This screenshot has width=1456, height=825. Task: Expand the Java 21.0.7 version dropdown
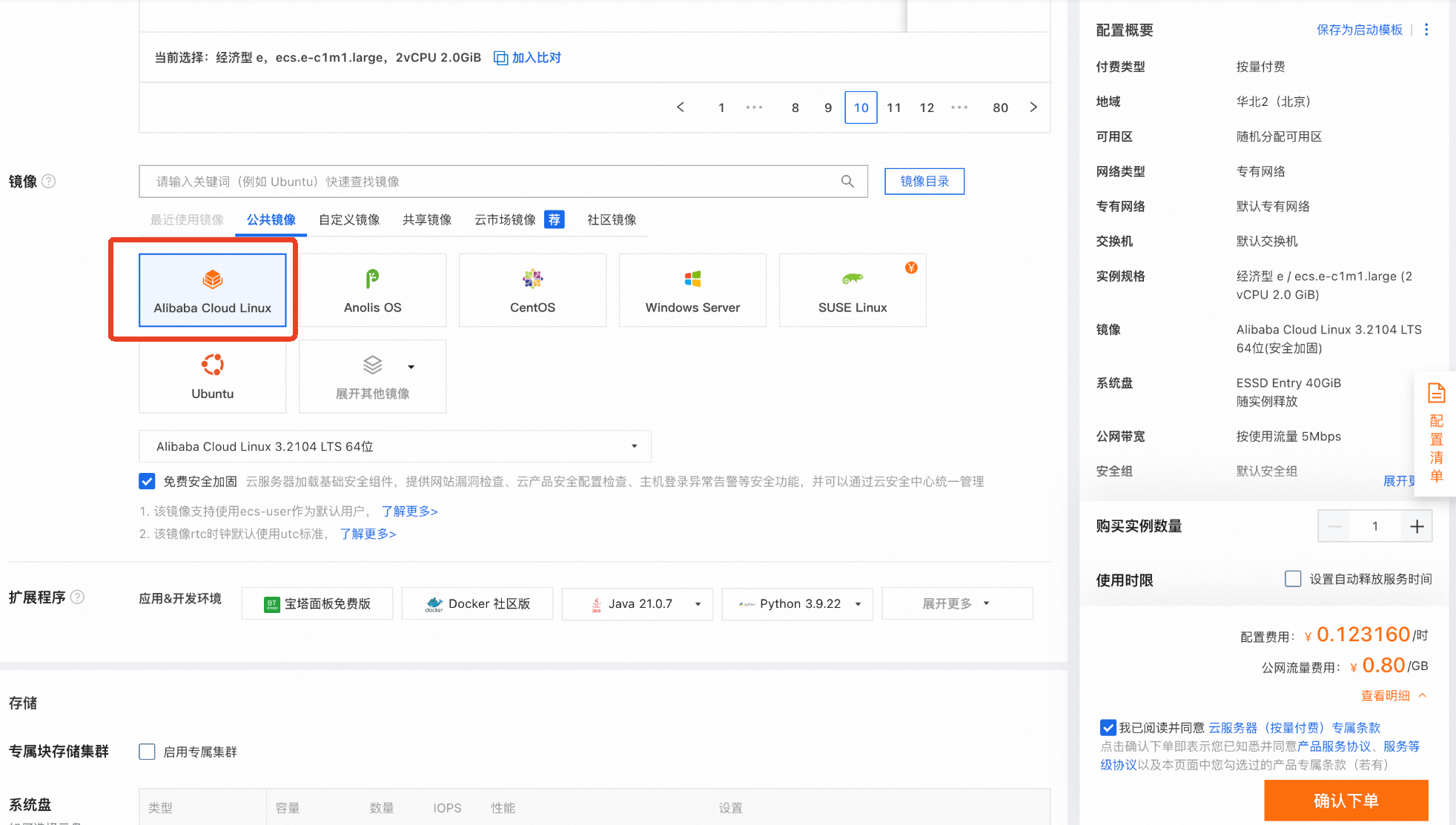(697, 604)
